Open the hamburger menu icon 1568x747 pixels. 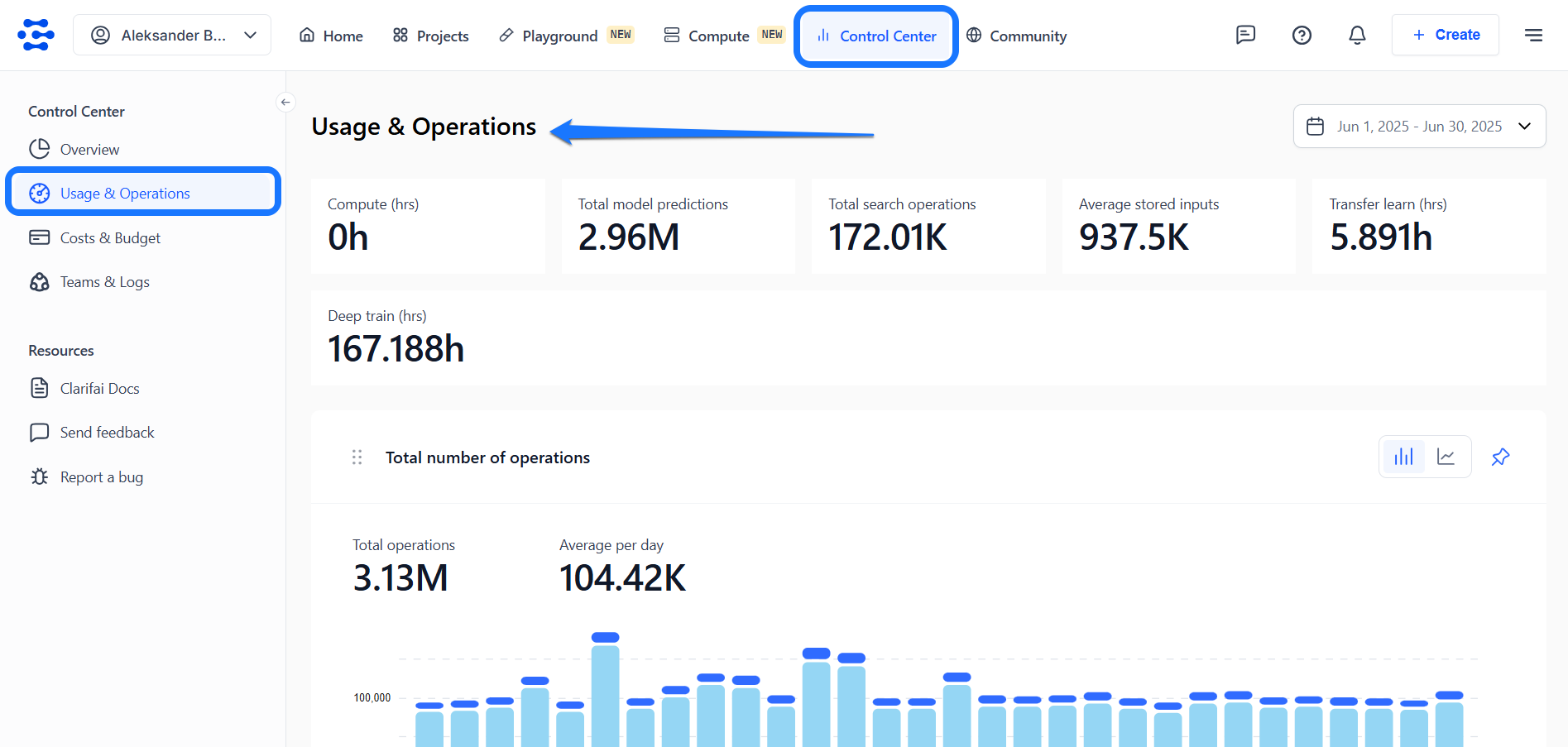click(1533, 35)
